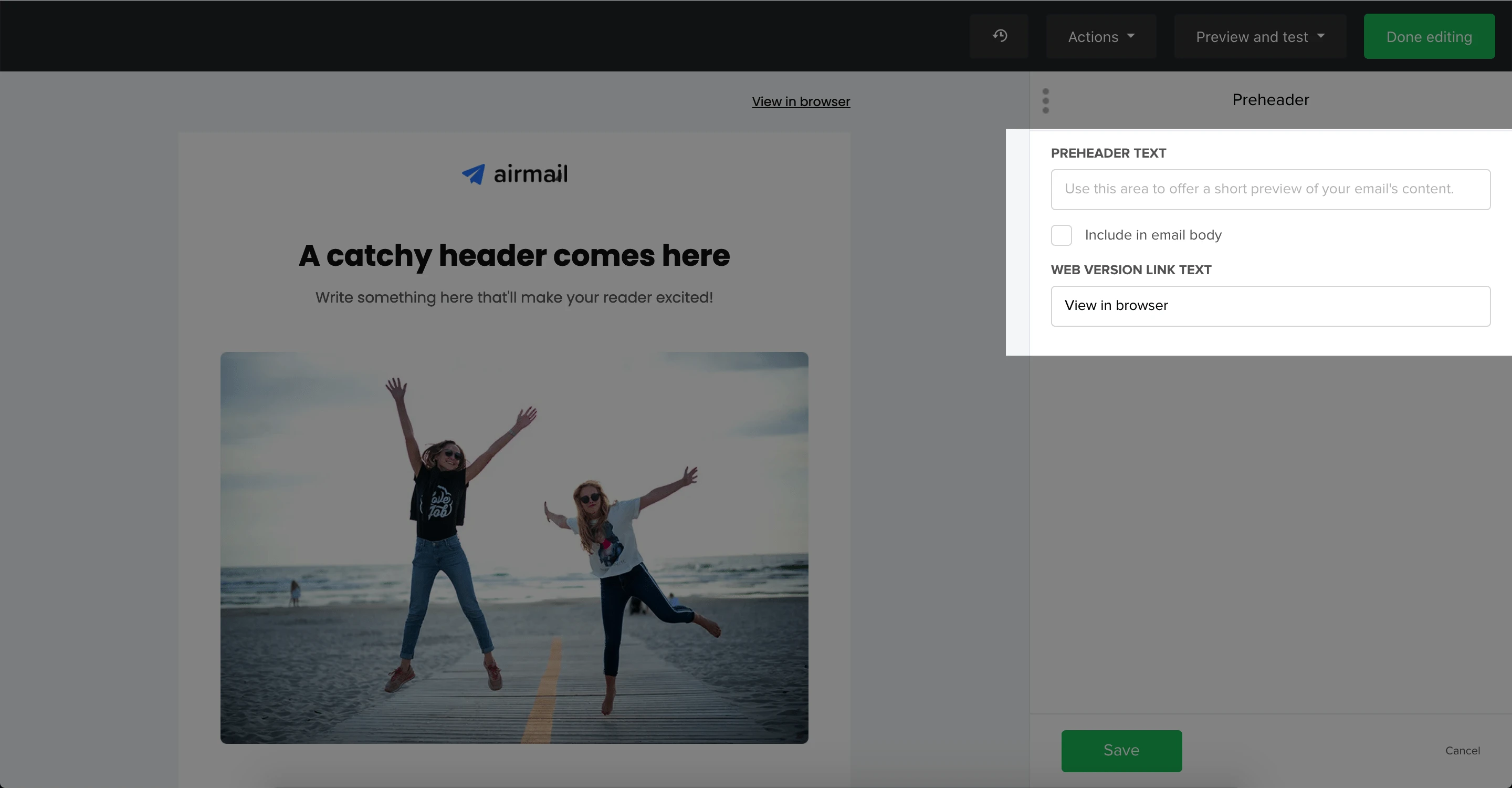The height and width of the screenshot is (788, 1512).
Task: Click the reader excited subtitle text
Action: coord(514,297)
